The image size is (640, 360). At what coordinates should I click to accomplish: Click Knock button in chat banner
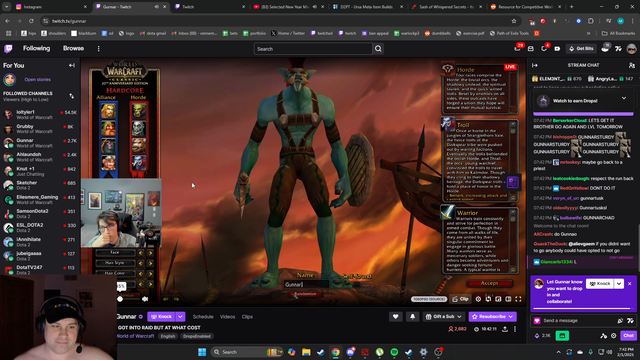point(600,283)
